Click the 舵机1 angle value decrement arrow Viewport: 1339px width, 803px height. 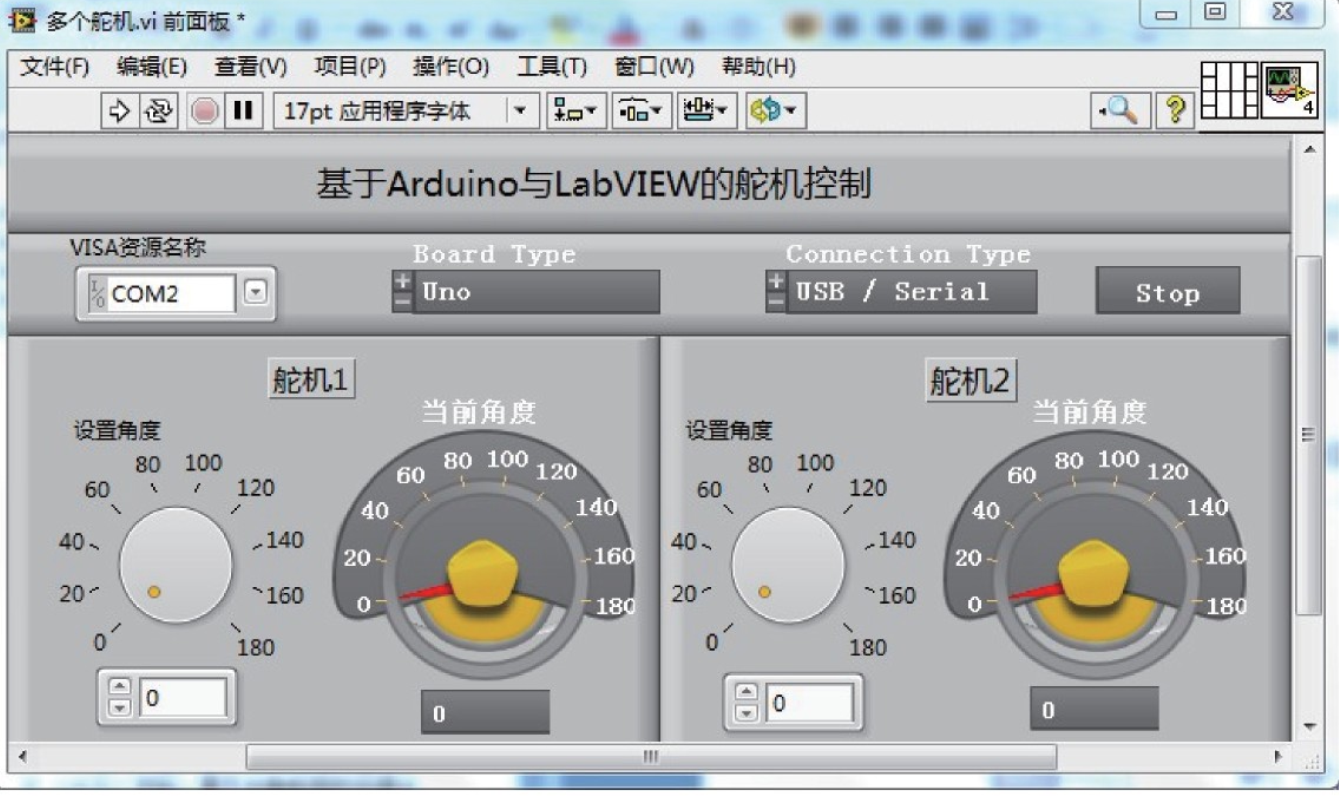(119, 707)
